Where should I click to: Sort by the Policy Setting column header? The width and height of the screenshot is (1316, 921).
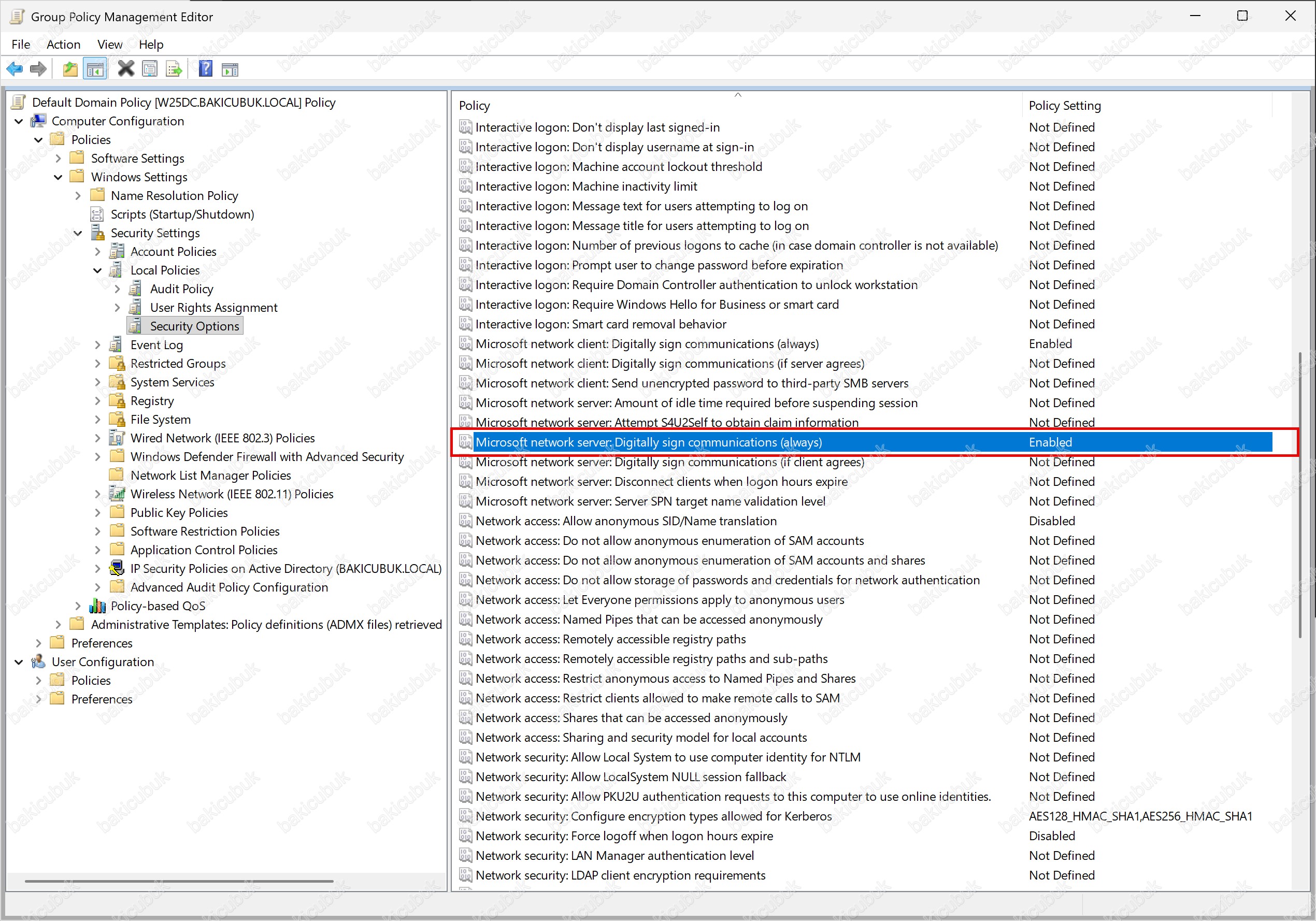pyautogui.click(x=1147, y=106)
